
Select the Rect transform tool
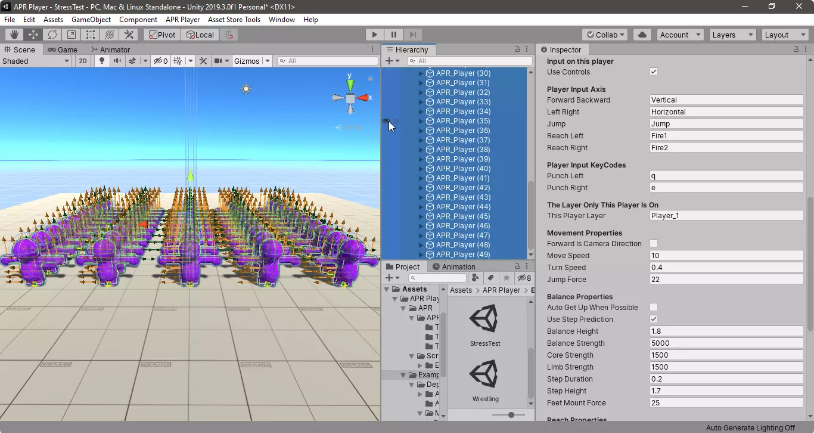pyautogui.click(x=90, y=35)
